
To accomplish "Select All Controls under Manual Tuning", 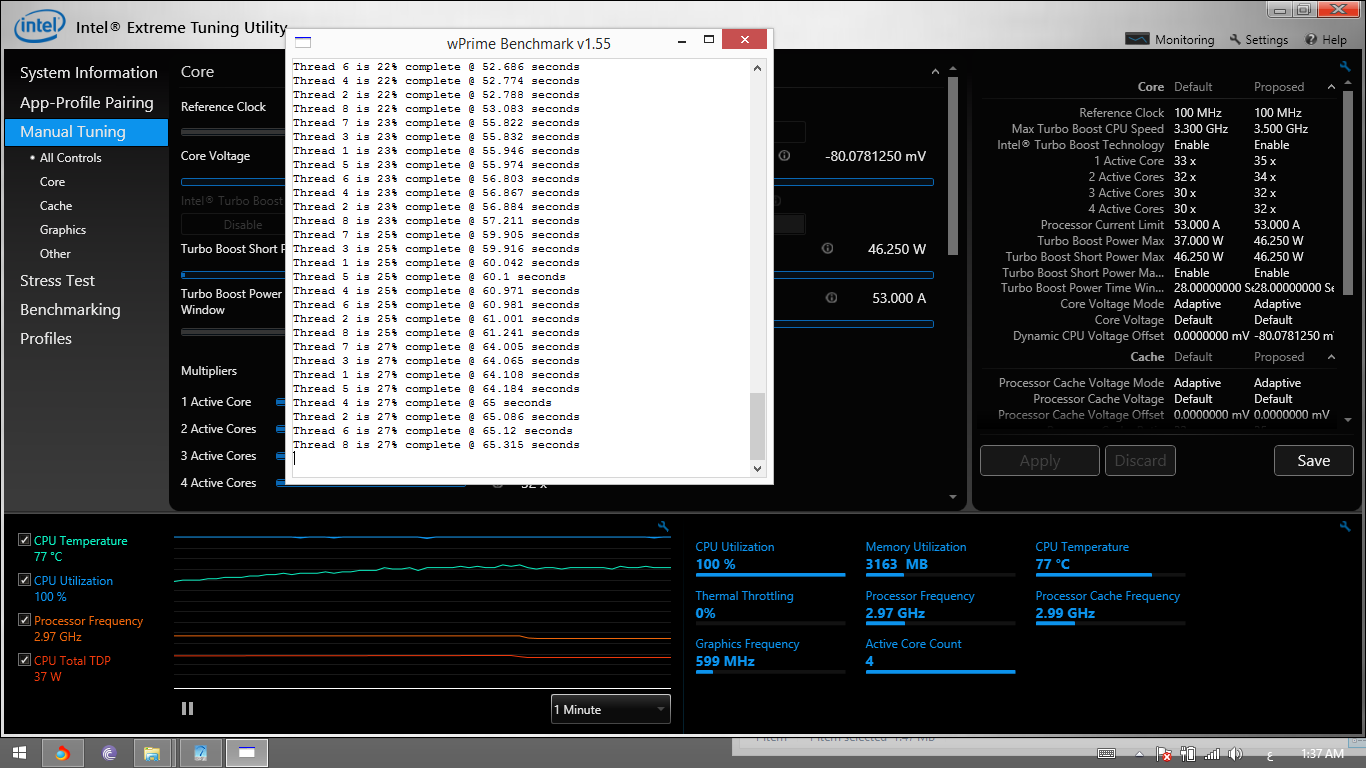I will 71,158.
